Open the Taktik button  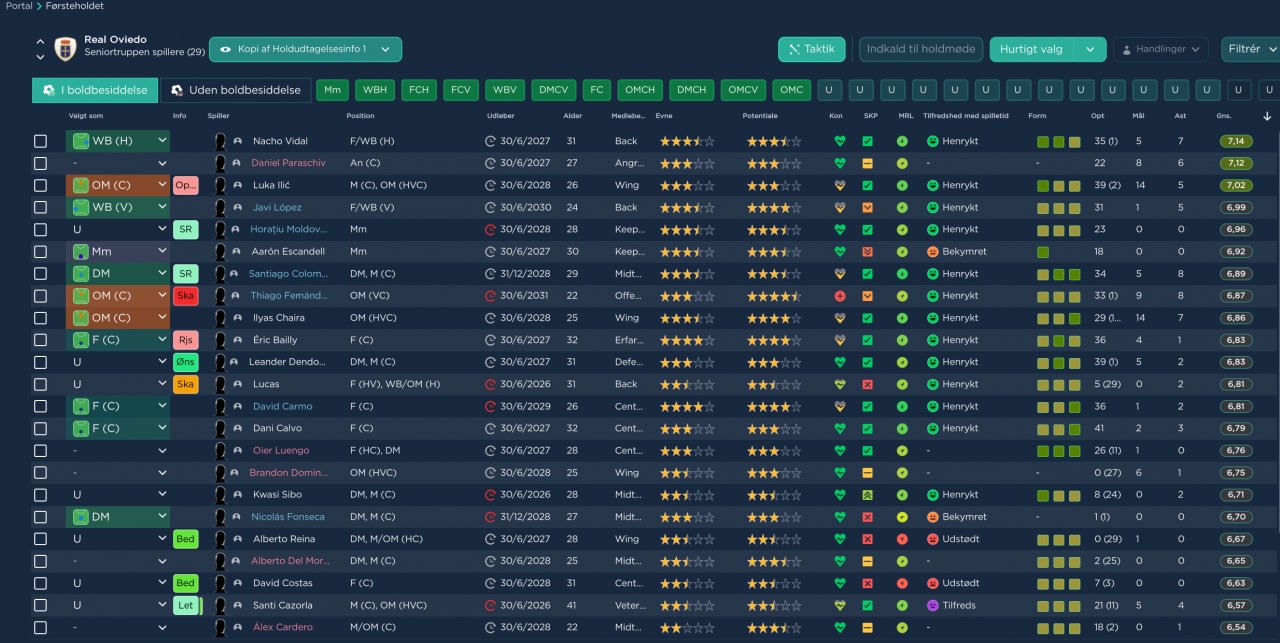click(811, 49)
